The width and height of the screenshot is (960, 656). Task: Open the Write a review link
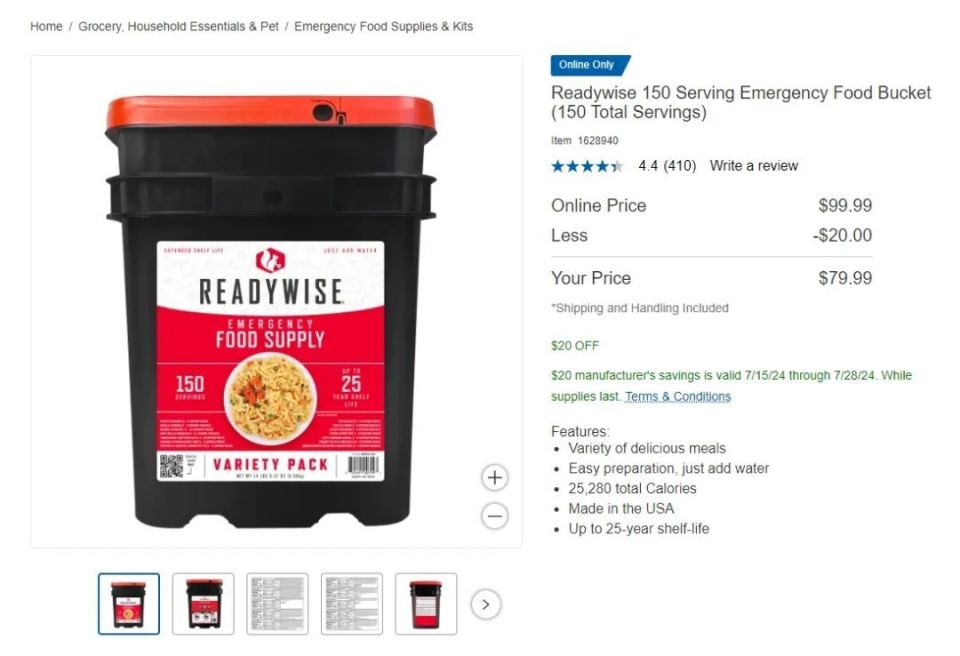tap(754, 166)
